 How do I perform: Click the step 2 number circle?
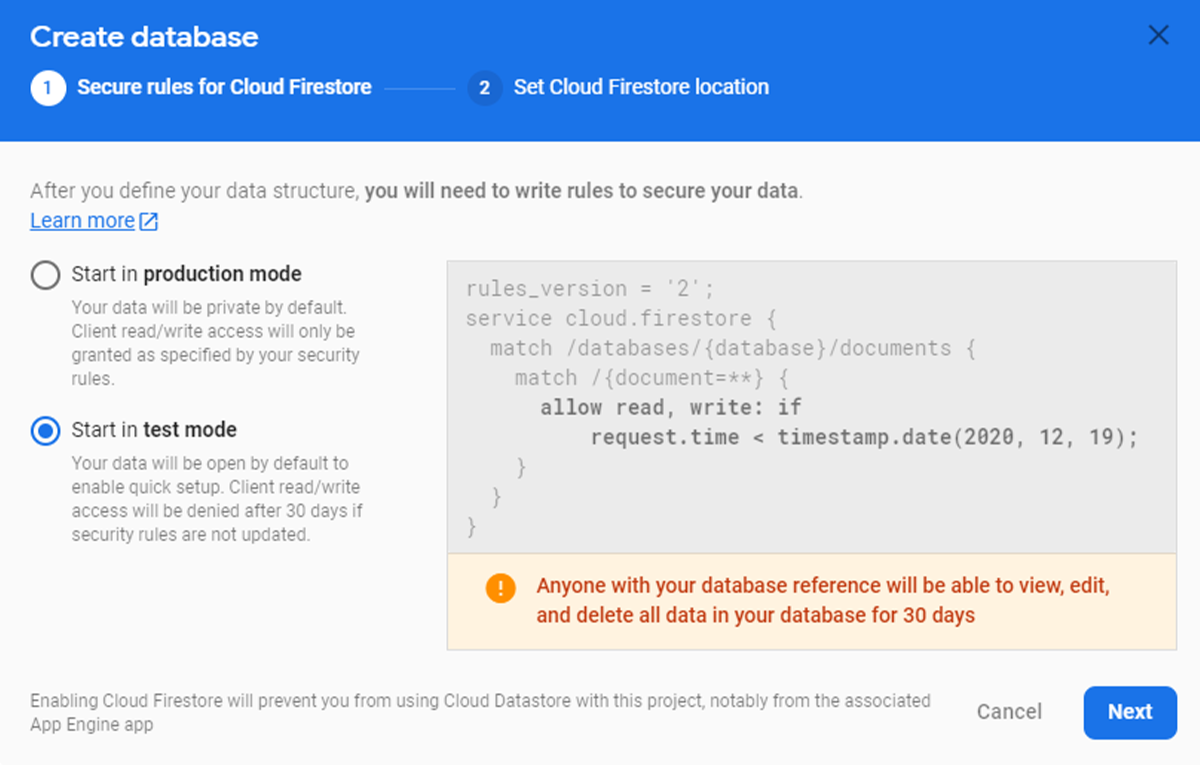pos(484,88)
